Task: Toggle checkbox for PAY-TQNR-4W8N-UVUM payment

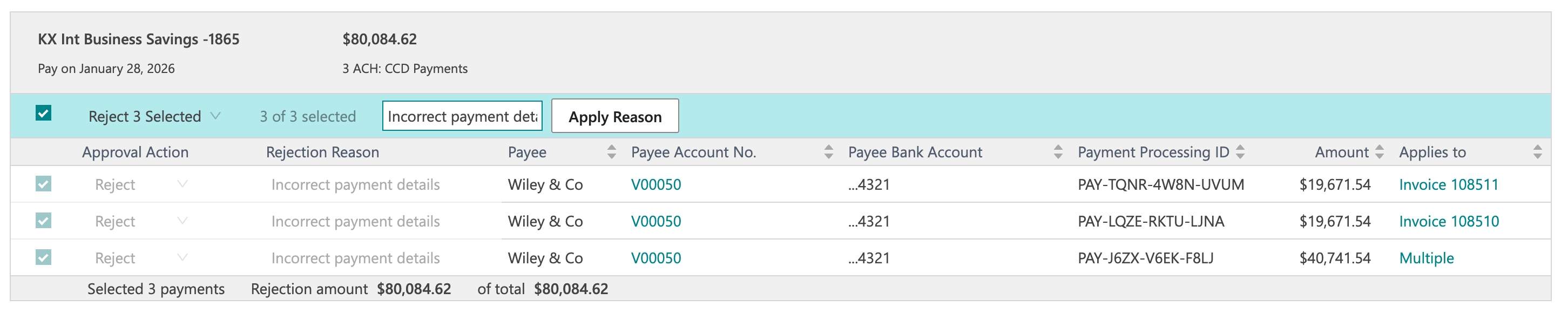Action: tap(43, 184)
